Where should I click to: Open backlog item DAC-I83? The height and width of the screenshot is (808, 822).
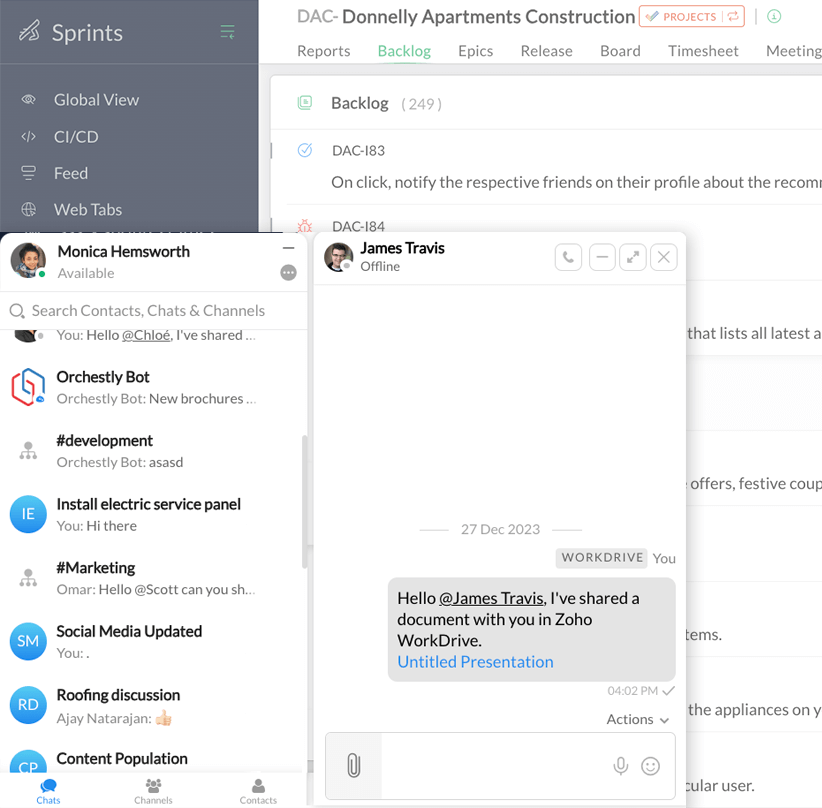click(358, 151)
